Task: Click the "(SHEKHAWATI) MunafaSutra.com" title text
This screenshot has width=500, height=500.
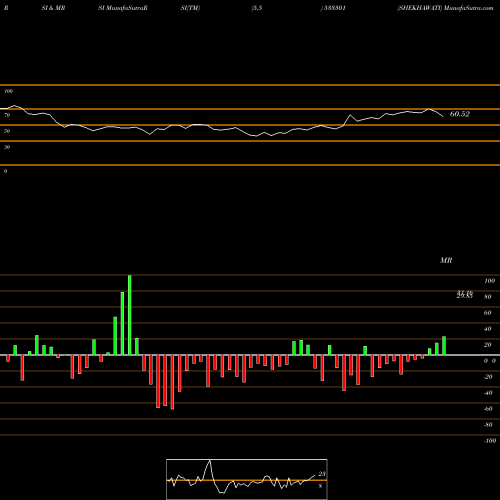Action: (x=445, y=8)
